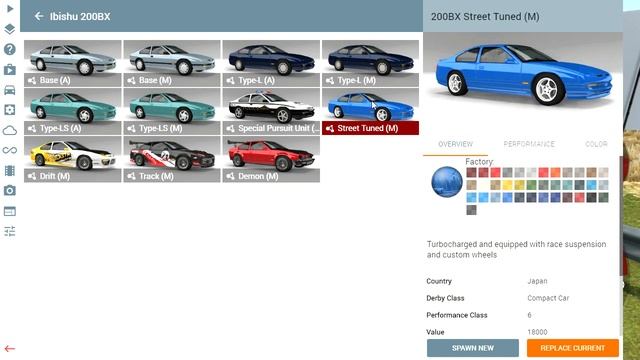Click the '200BX Street Tuned (M)' panel title
The width and height of the screenshot is (640, 360).
click(x=485, y=17)
